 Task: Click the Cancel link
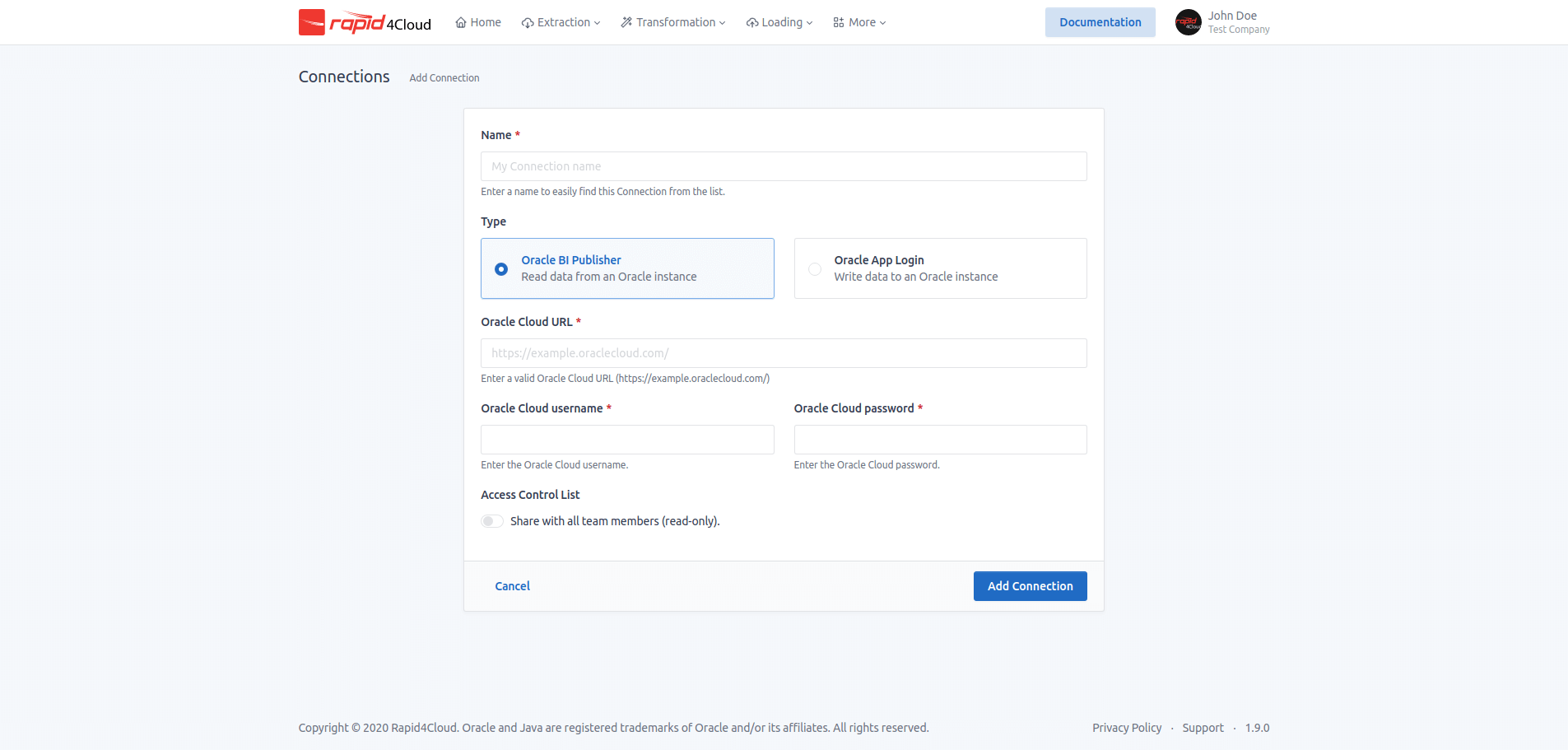(512, 586)
